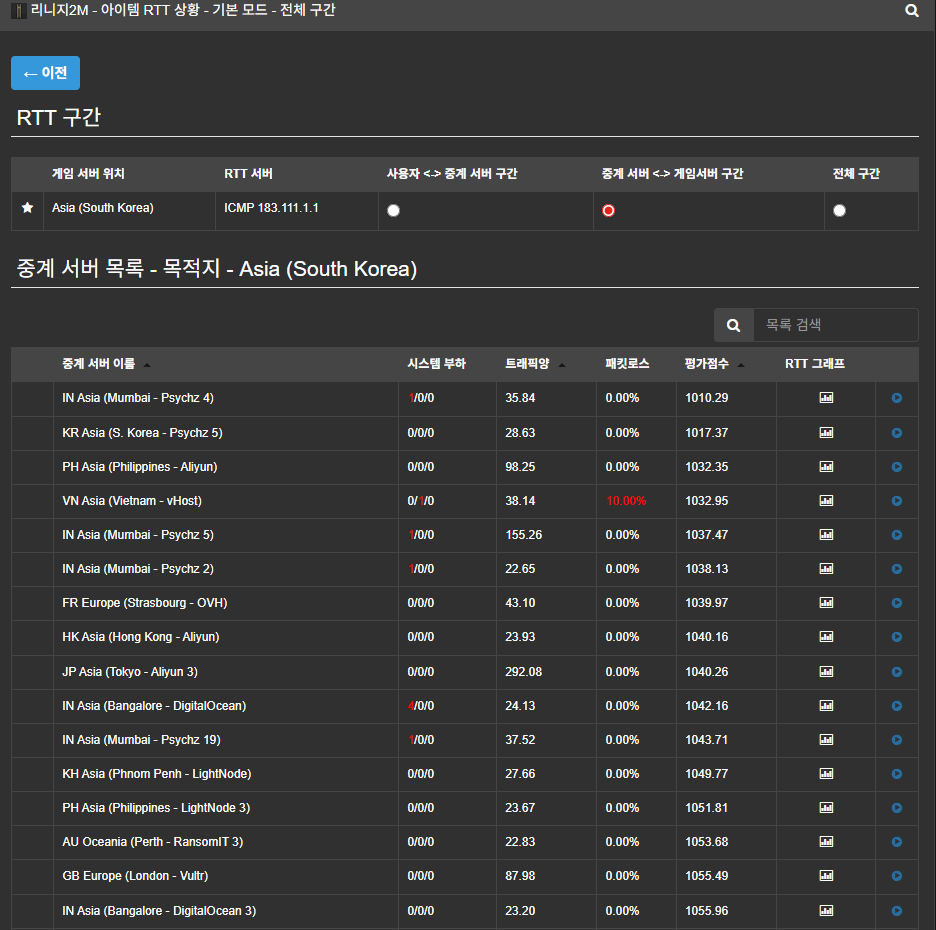936x930 pixels.
Task: Focus the 목록 검색 search field
Action: (835, 325)
